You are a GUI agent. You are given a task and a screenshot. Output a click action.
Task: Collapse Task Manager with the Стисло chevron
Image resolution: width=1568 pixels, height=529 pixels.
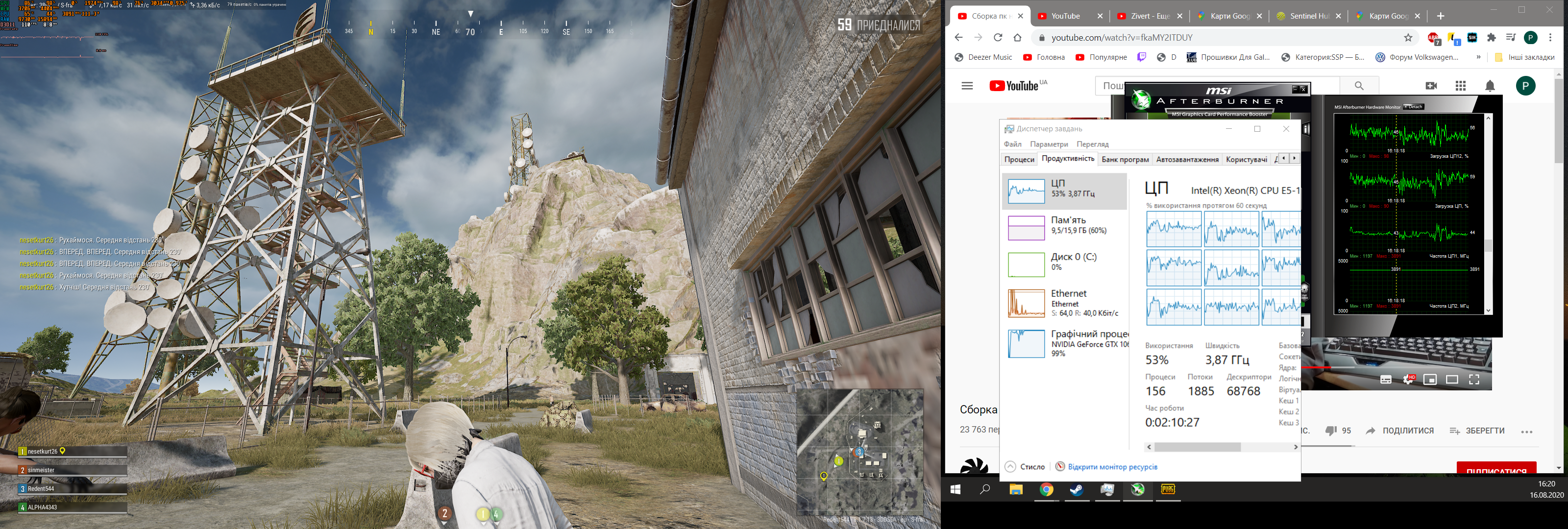pos(1010,466)
